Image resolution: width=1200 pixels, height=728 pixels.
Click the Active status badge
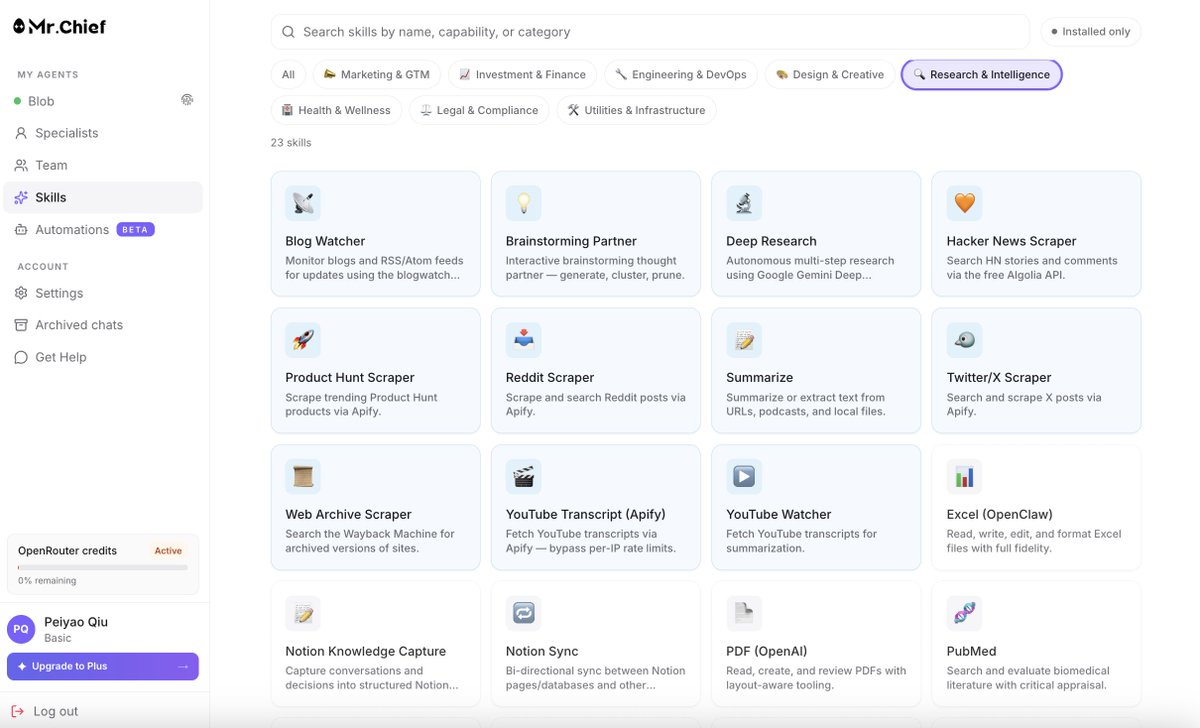pyautogui.click(x=168, y=551)
